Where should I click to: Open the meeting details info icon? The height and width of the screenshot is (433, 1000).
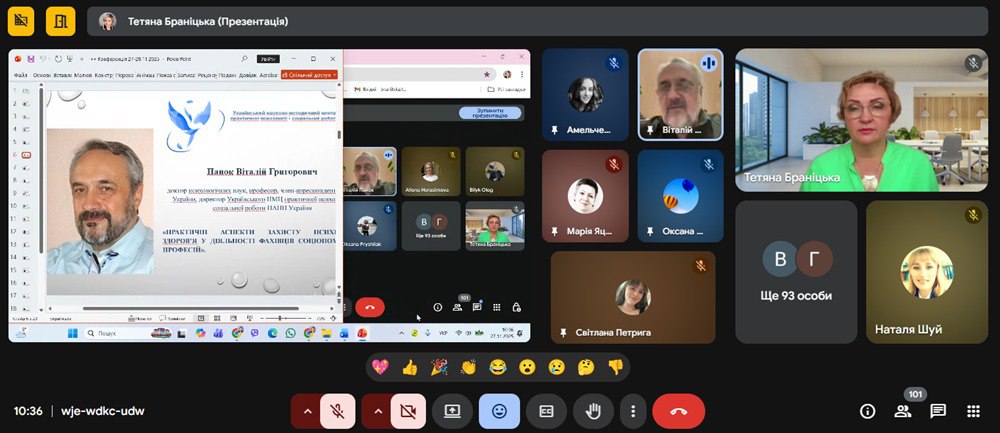[x=867, y=411]
